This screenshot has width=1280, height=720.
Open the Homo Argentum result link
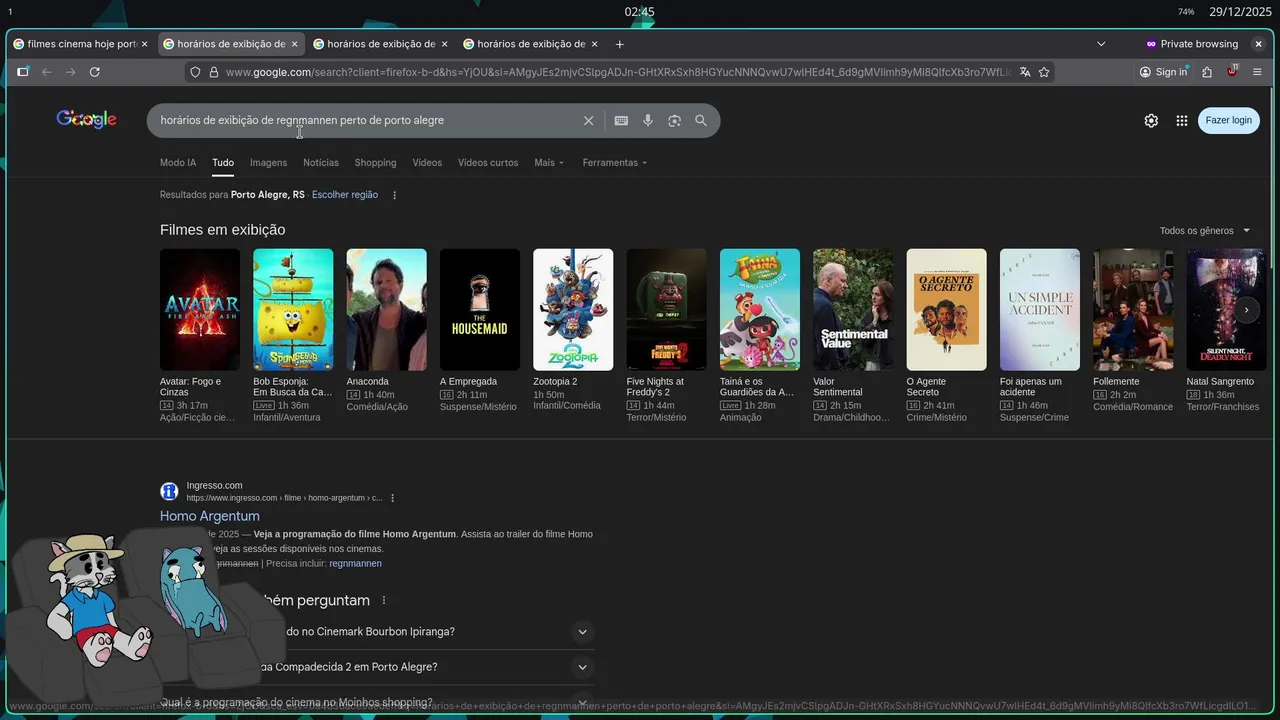click(x=210, y=516)
